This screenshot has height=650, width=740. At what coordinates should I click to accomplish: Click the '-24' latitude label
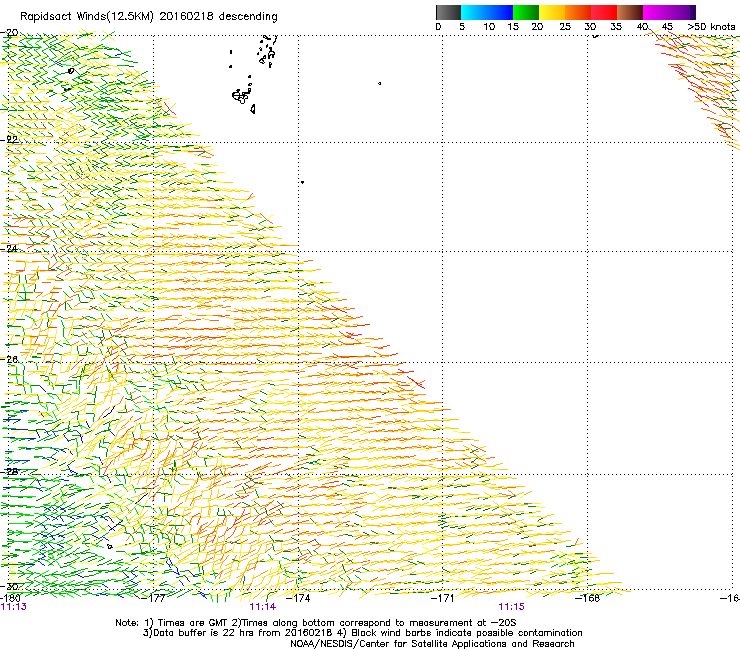click(10, 249)
